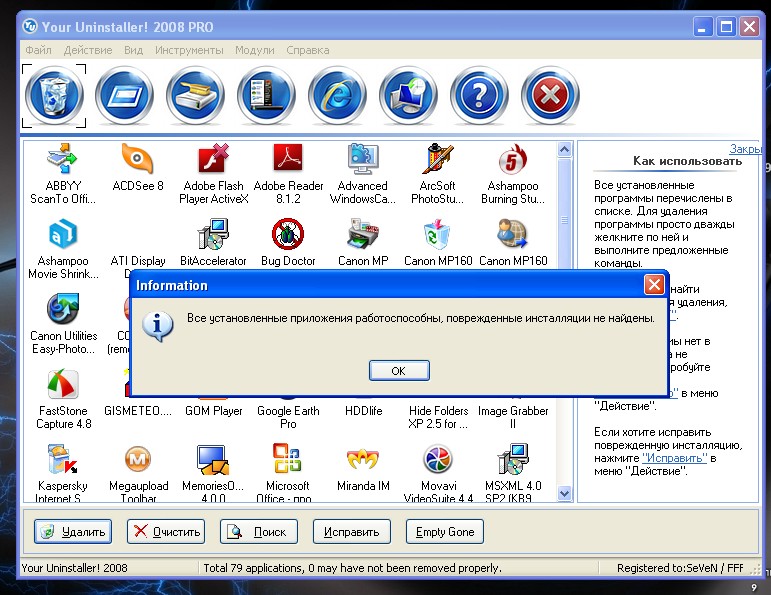
Task: Click the Uninstall trash bin toolbar icon
Action: [54, 95]
